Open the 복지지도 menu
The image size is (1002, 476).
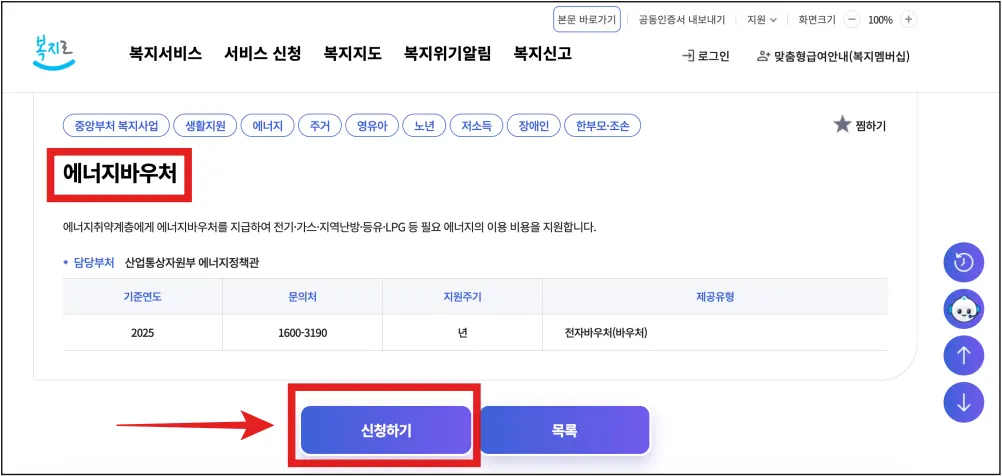coord(353,54)
